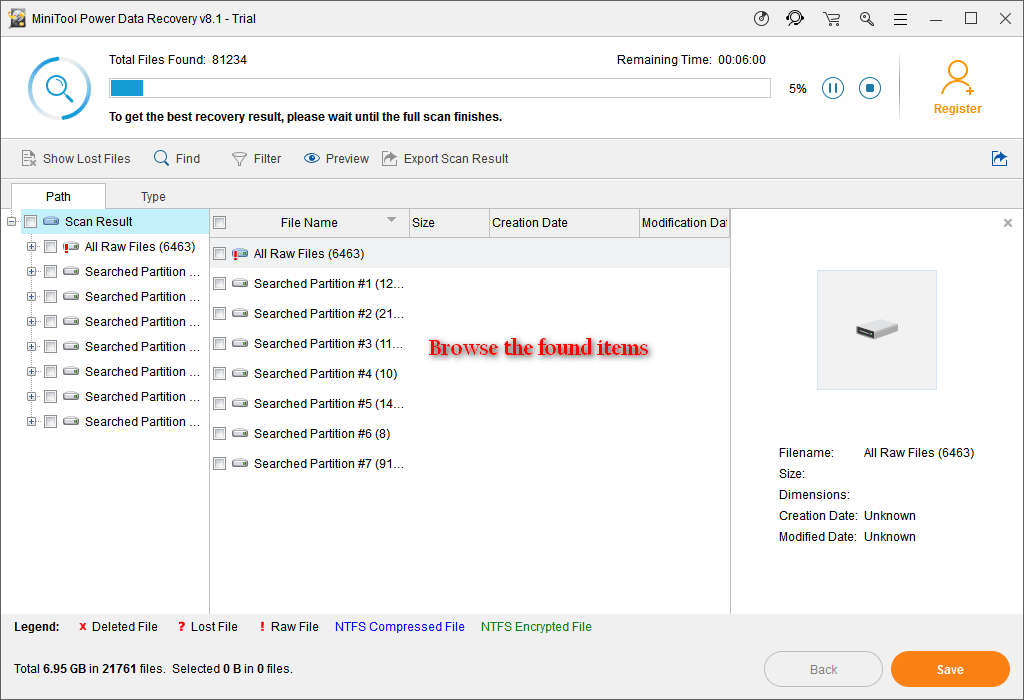Sort by the Modification Date column header

pos(684,223)
